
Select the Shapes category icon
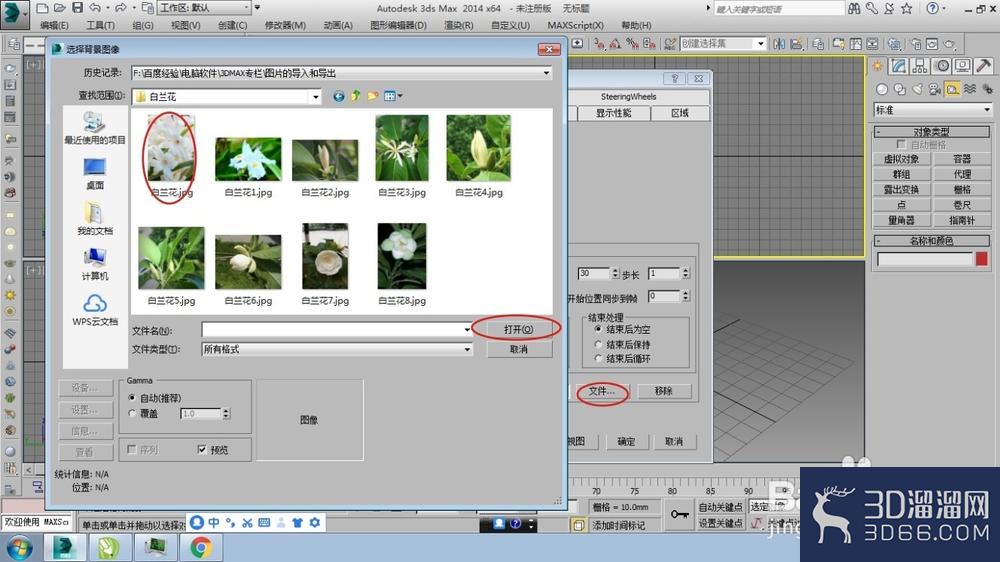pyautogui.click(x=899, y=89)
